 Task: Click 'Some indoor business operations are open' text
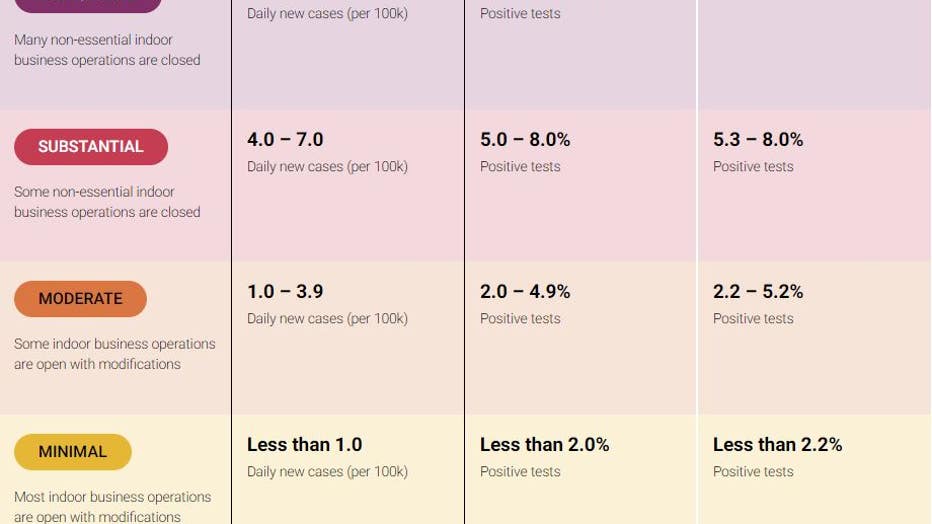tap(115, 354)
